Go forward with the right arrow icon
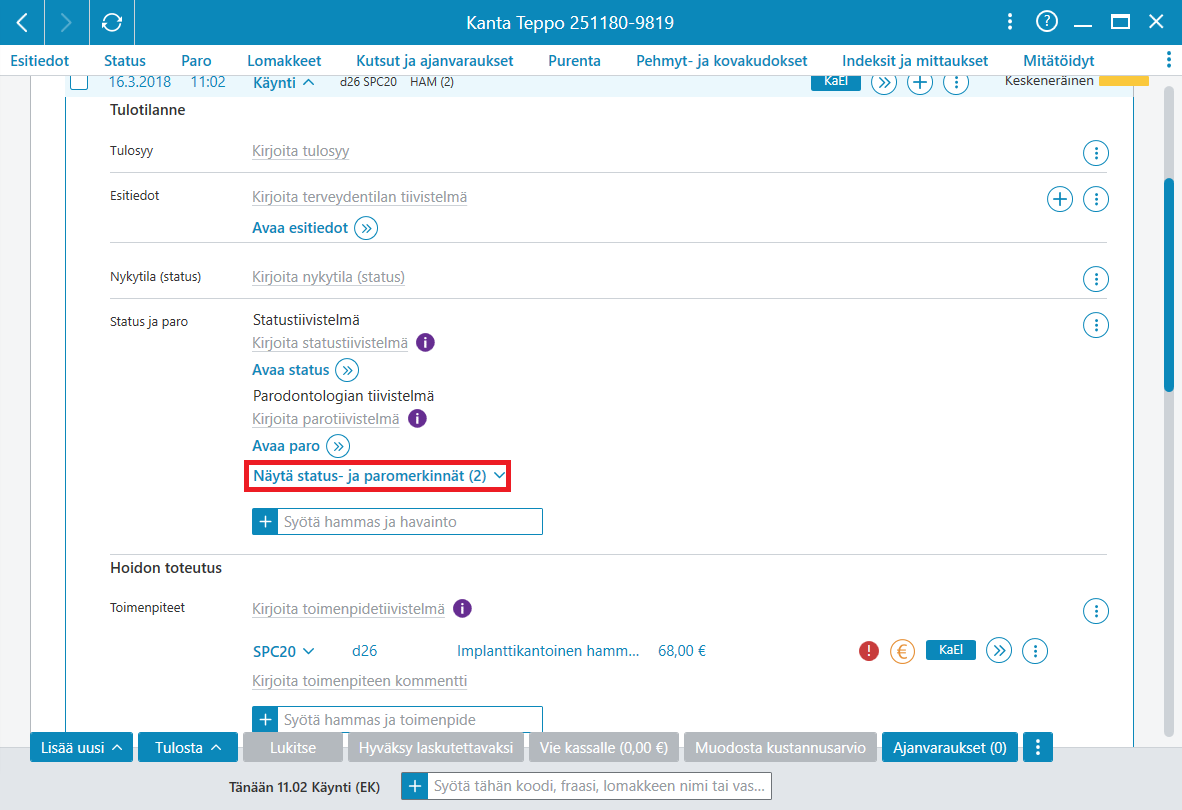This screenshot has height=810, width=1182. coord(66,23)
